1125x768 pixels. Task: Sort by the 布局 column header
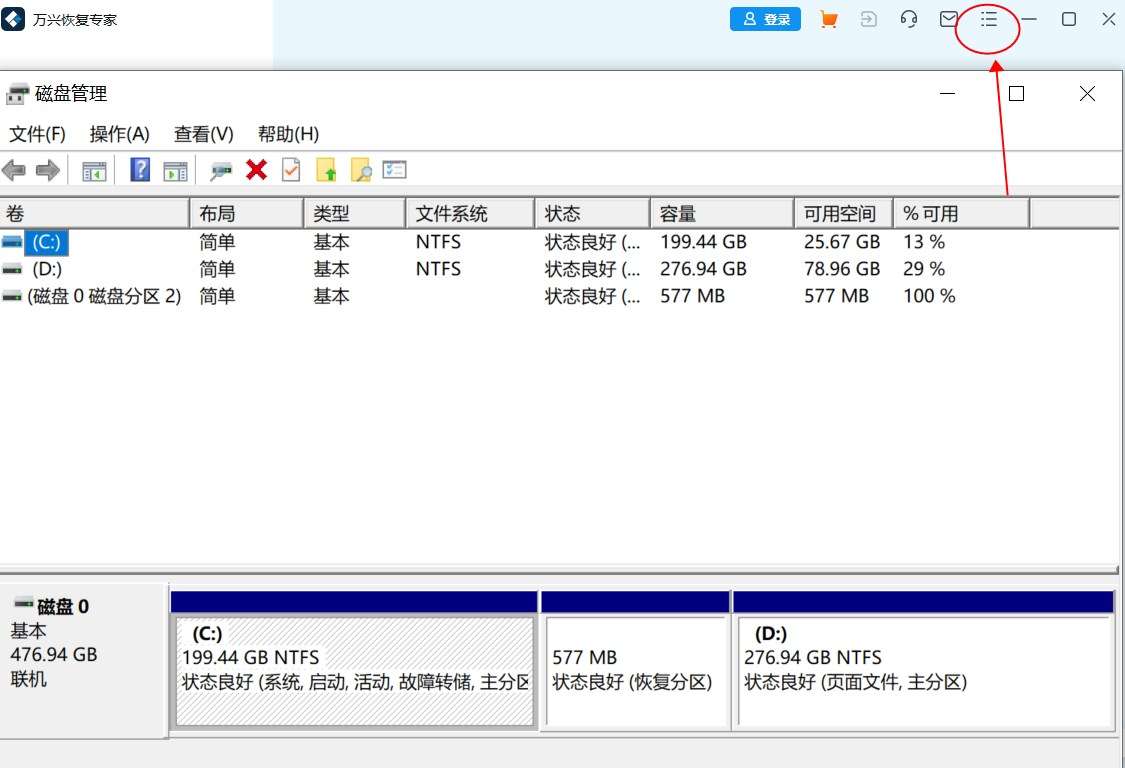(x=247, y=214)
